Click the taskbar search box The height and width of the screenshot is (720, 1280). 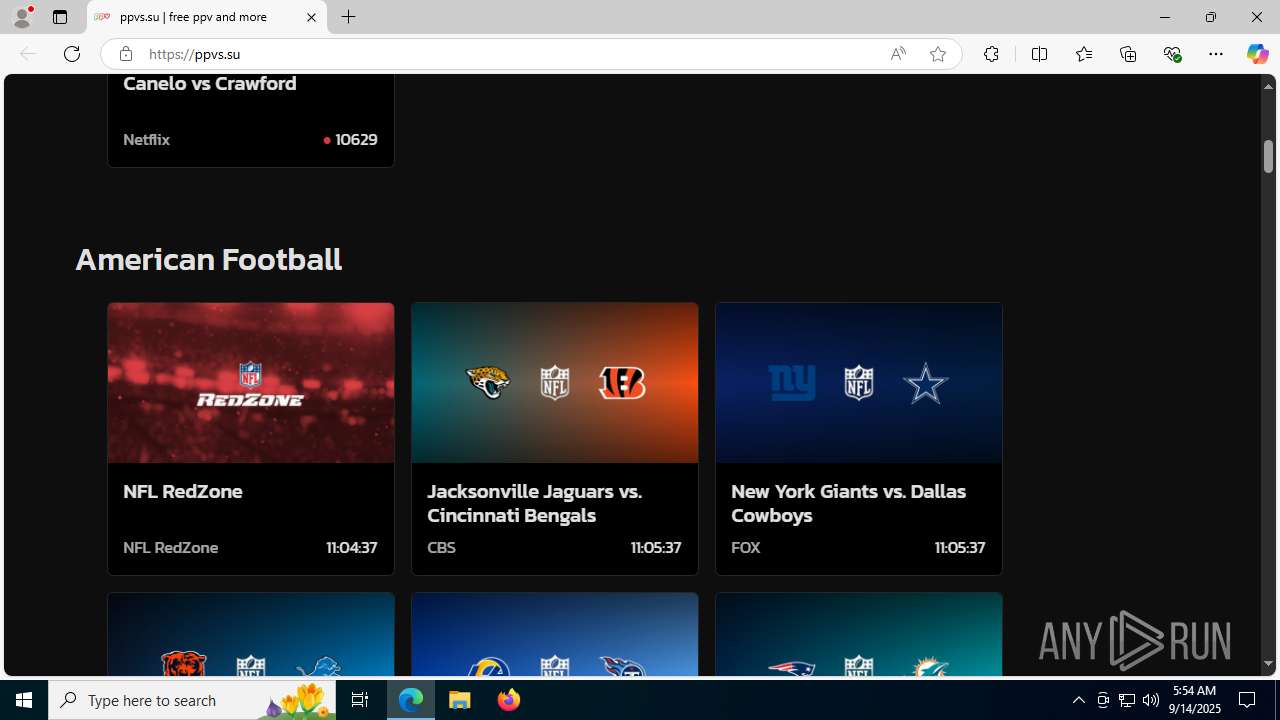(192, 700)
